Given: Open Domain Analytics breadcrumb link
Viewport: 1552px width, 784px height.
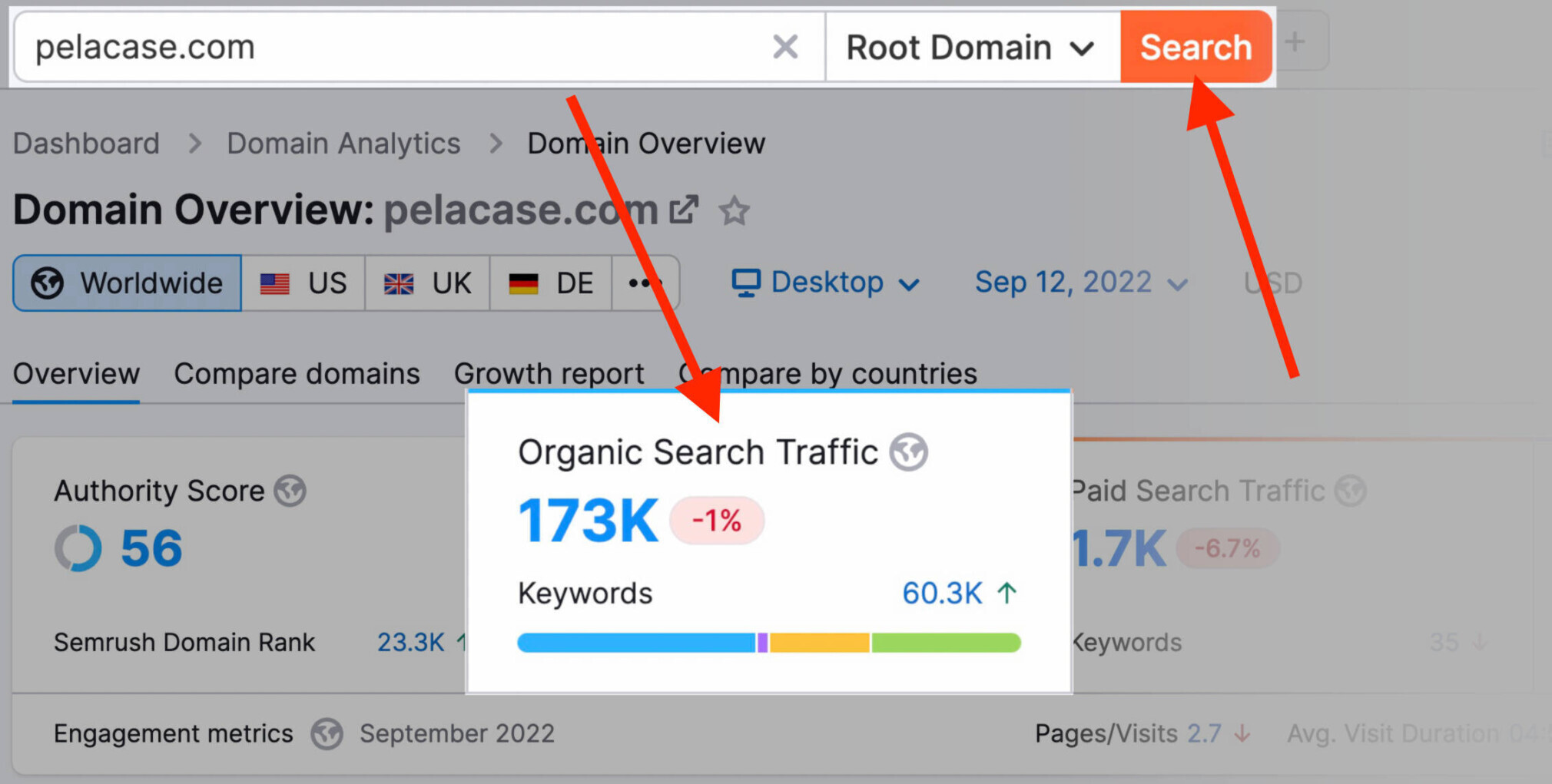Looking at the screenshot, I should click(x=343, y=144).
